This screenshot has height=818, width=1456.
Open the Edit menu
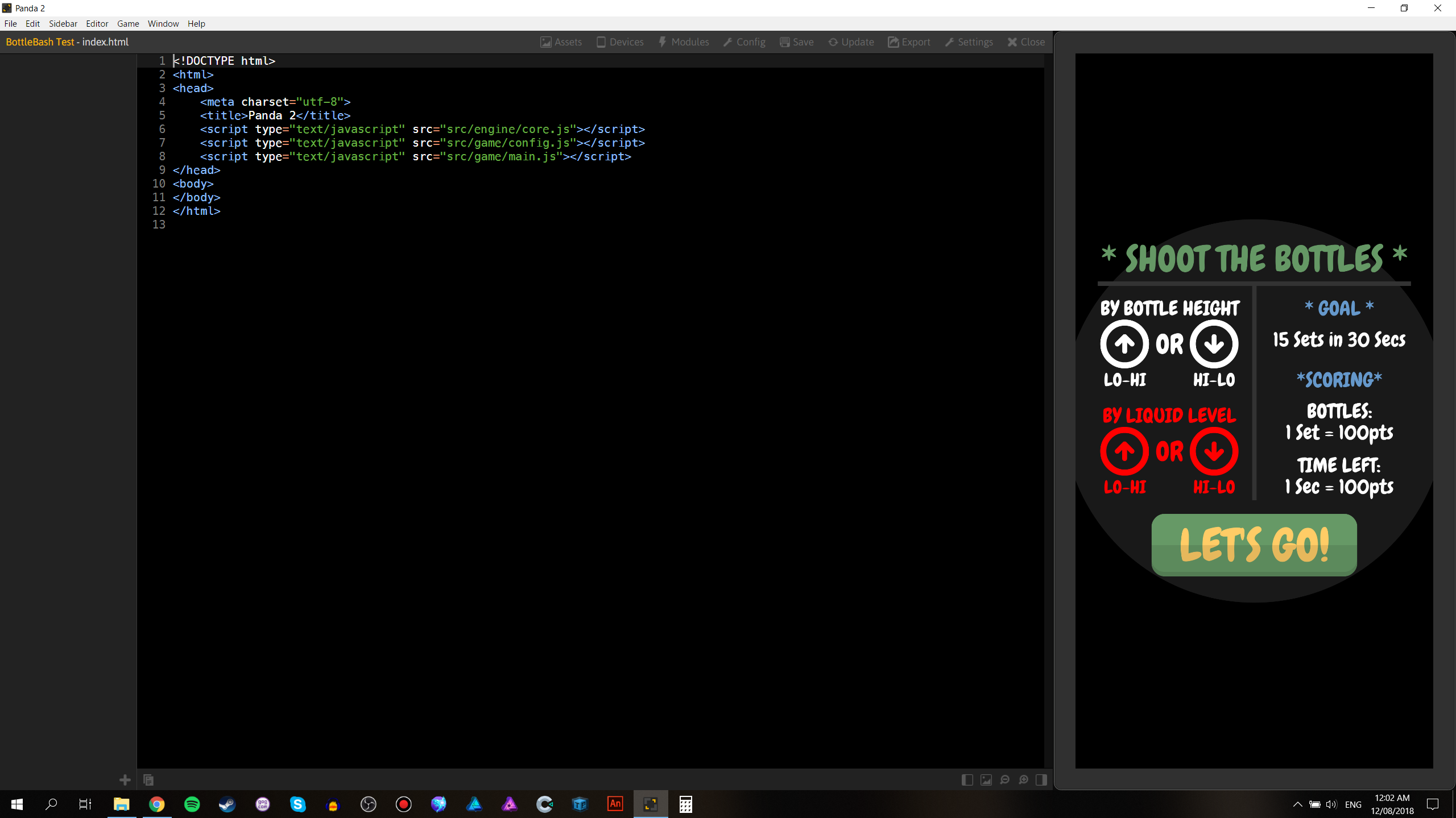point(32,23)
